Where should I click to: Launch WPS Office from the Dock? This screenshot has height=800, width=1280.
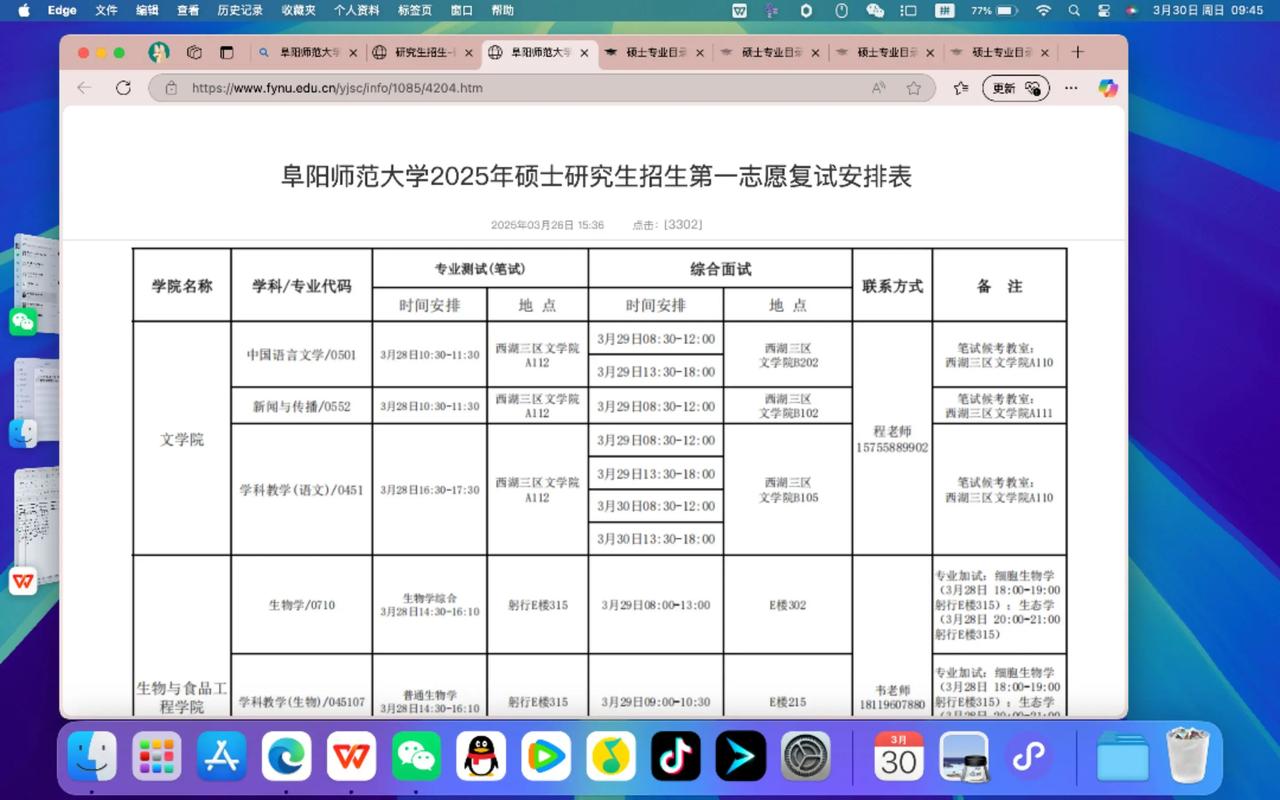click(x=351, y=757)
